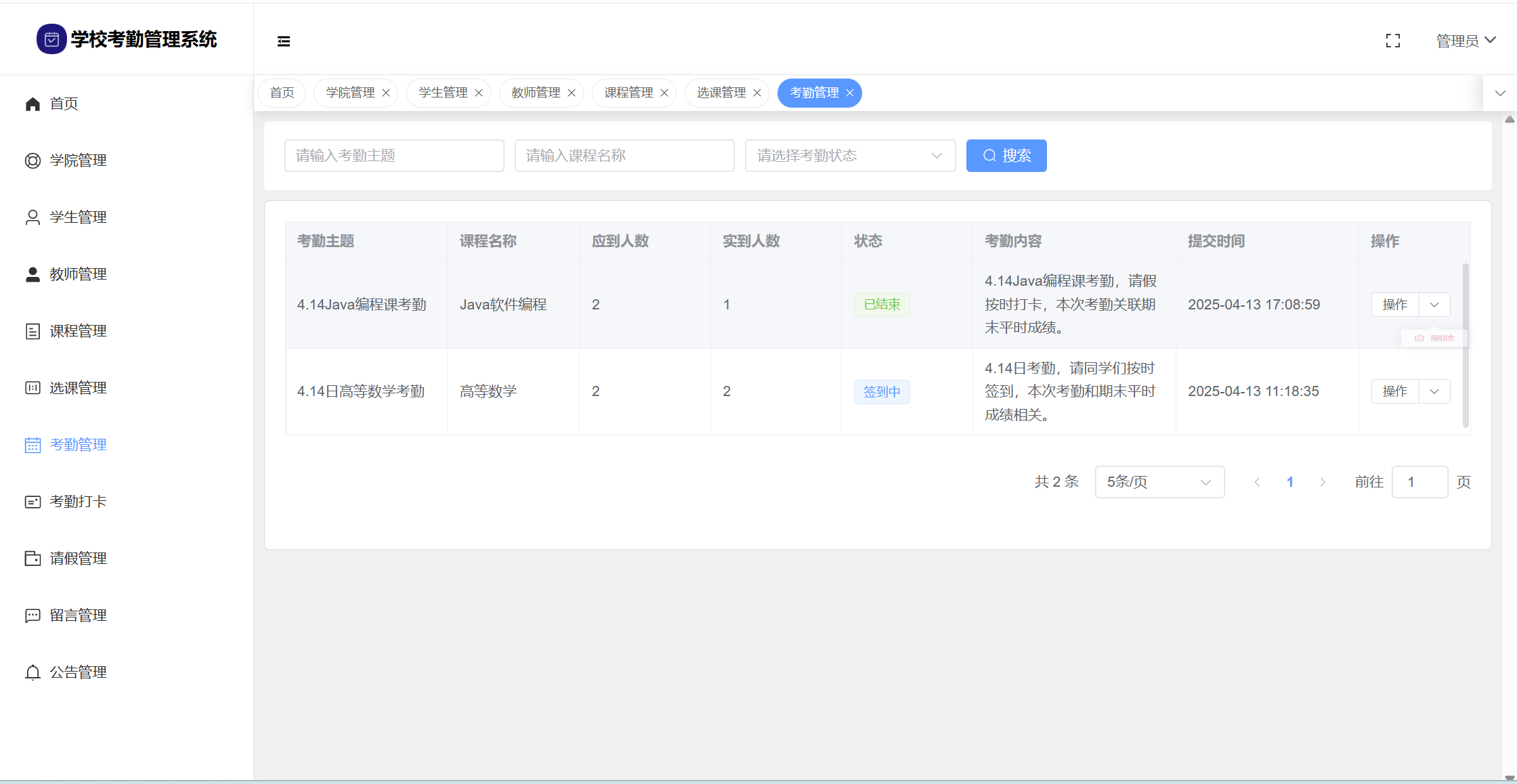
Task: Focus the 请输入考勤主题 input field
Action: coord(394,156)
